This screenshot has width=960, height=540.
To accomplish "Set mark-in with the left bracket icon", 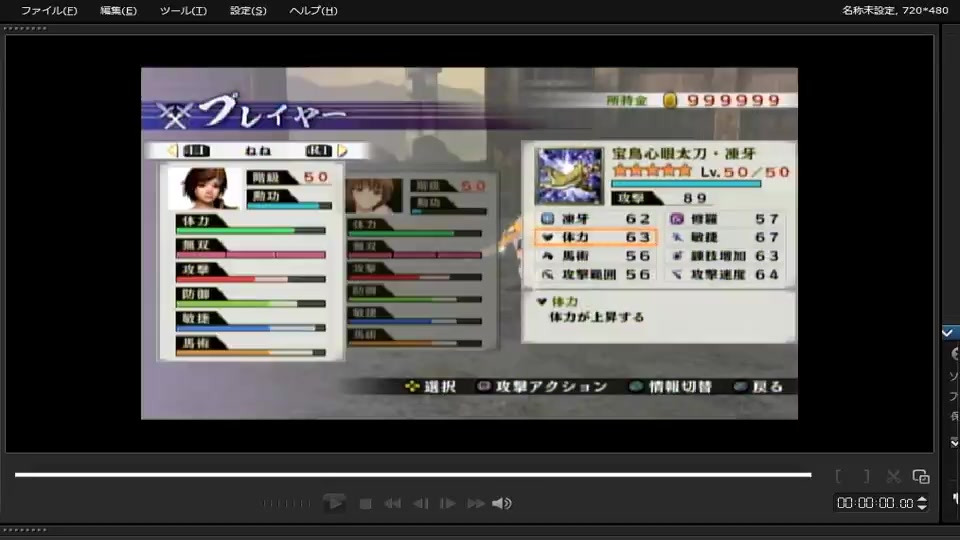I will click(x=838, y=476).
